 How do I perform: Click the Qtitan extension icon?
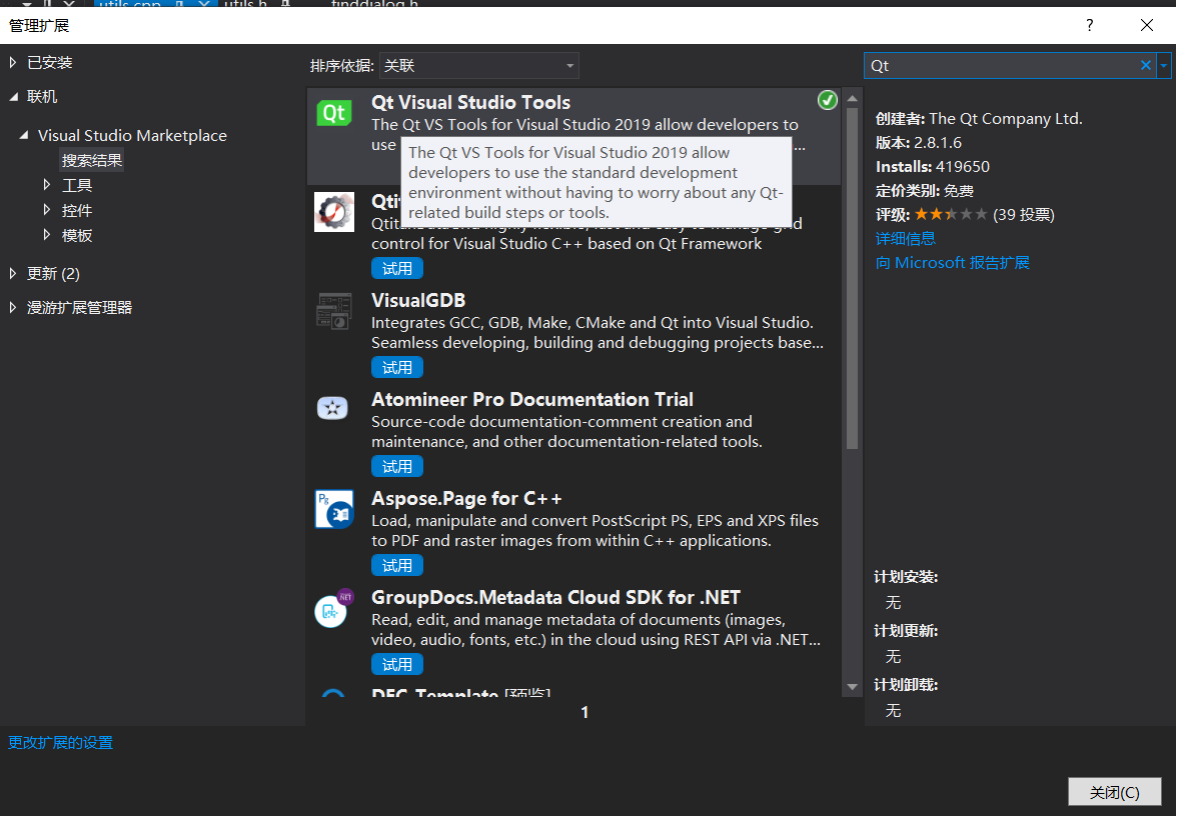[x=334, y=212]
